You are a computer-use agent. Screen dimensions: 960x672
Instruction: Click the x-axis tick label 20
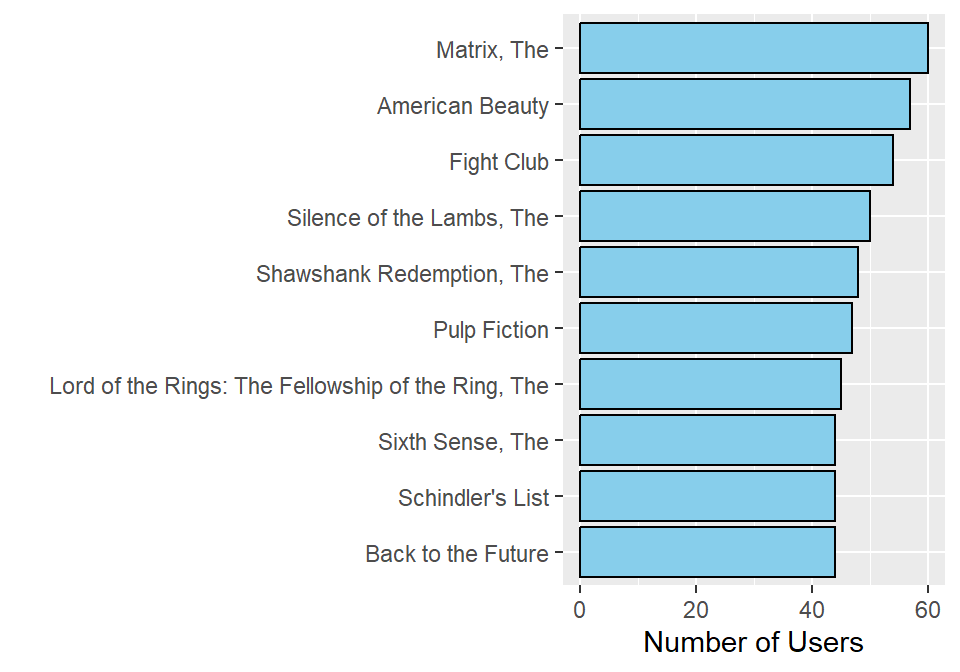[x=696, y=607]
